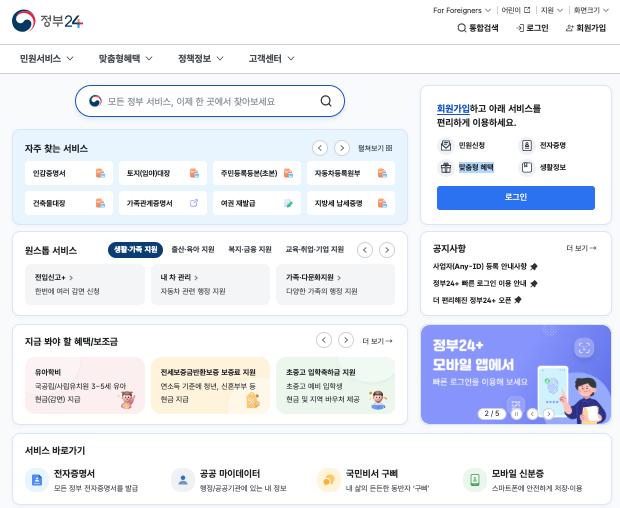Expand the 지원 dropdown
Screen dimensions: 620x508
[x=552, y=10]
